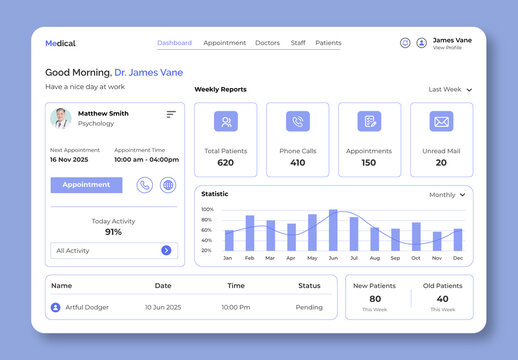518x360 pixels.
Task: Click the 16 Nov 2025 appointment date
Action: 69,160
